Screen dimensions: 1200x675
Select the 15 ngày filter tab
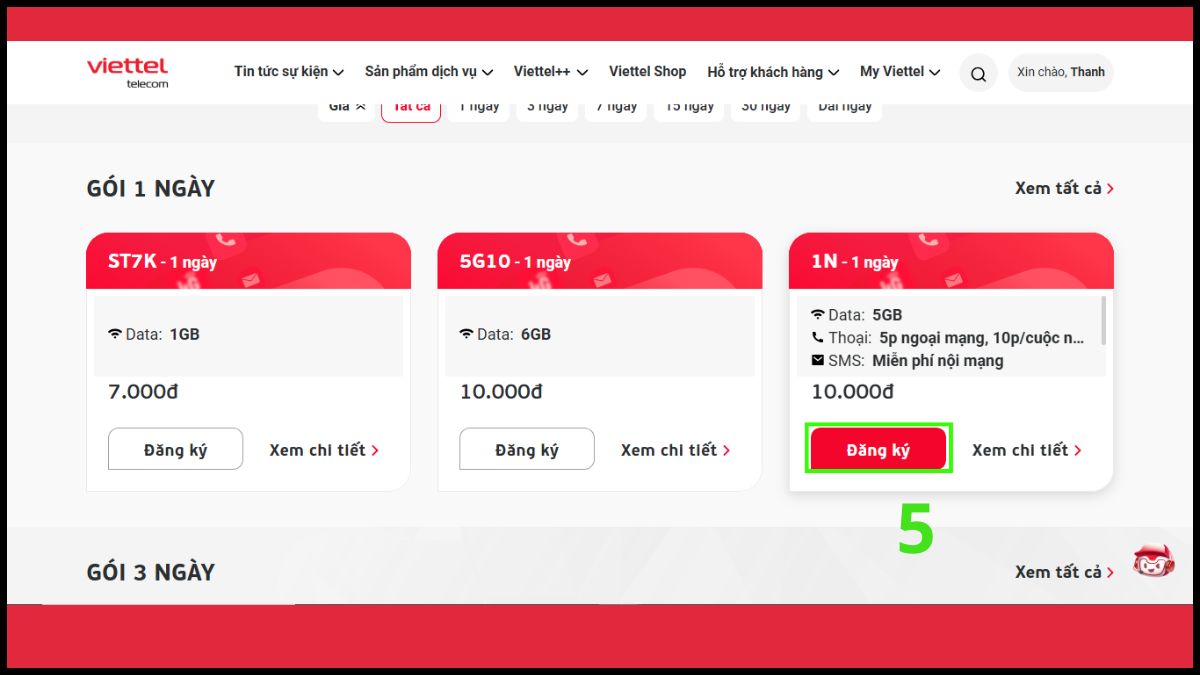[690, 110]
